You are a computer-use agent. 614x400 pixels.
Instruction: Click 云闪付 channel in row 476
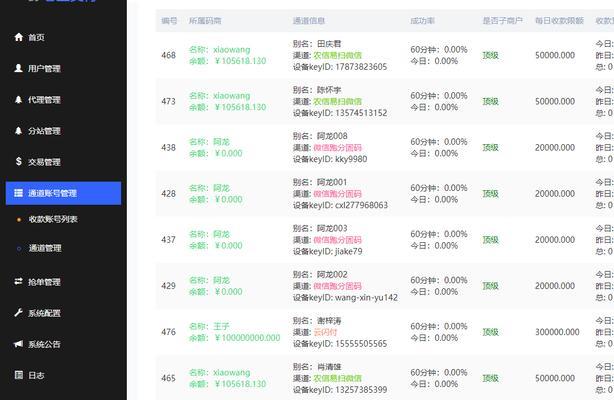coord(325,332)
